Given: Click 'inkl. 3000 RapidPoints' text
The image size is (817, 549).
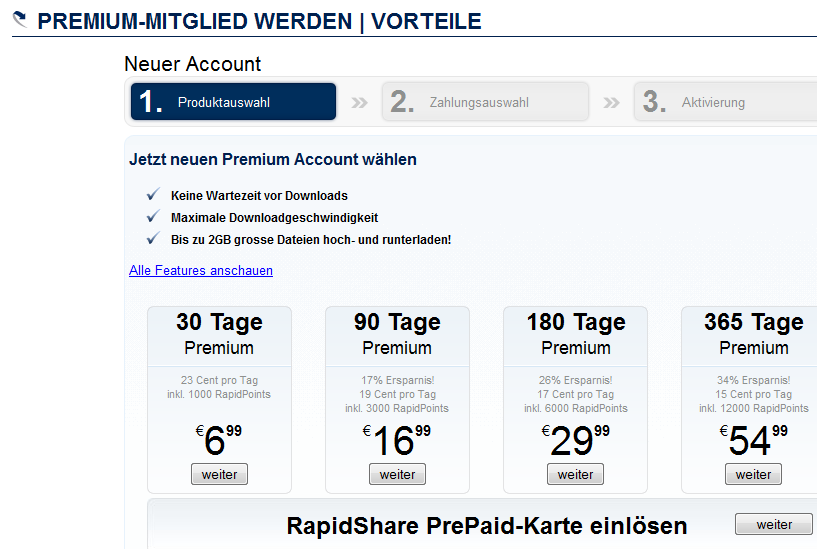Looking at the screenshot, I should pyautogui.click(x=397, y=408).
